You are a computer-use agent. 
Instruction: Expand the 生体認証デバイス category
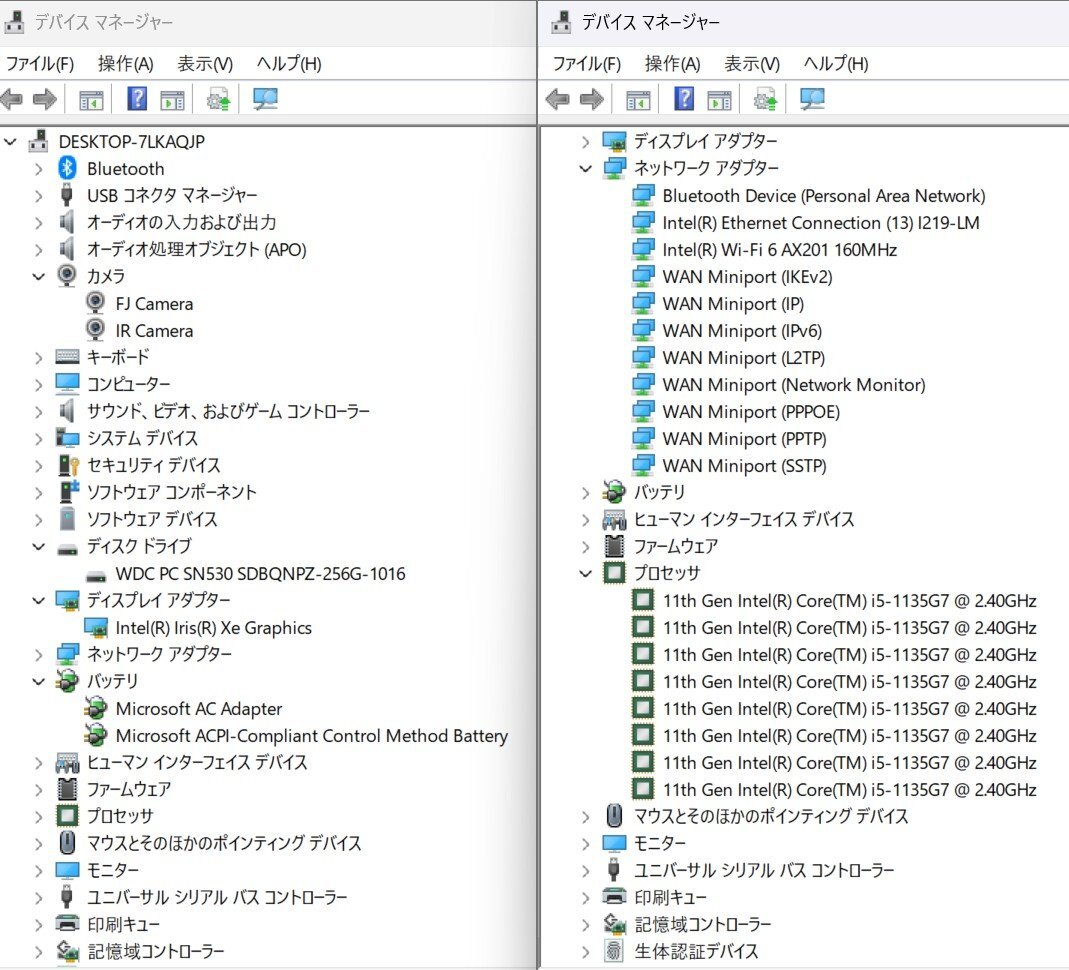pyautogui.click(x=586, y=952)
